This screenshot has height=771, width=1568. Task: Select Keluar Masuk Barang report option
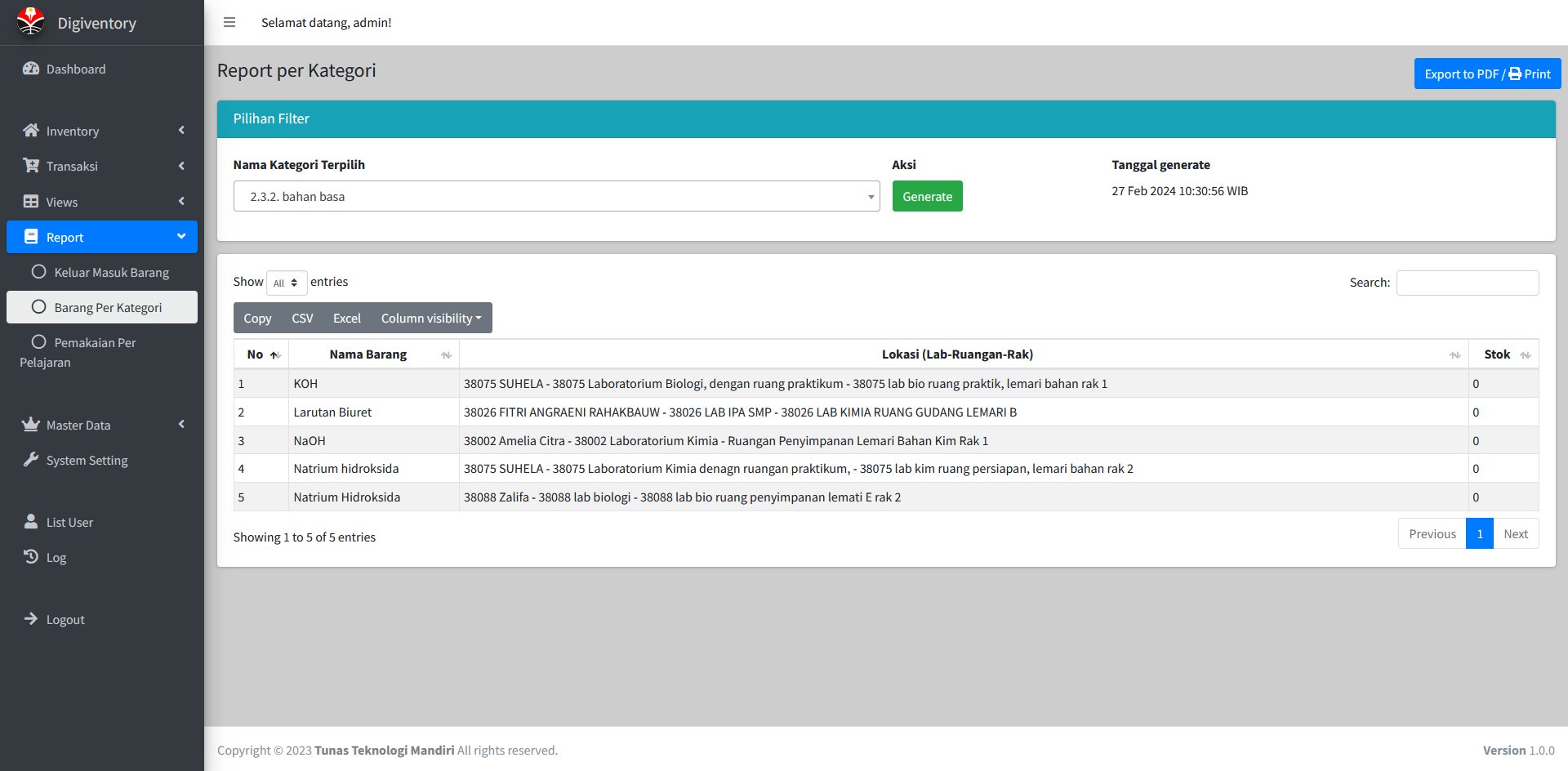coord(111,272)
